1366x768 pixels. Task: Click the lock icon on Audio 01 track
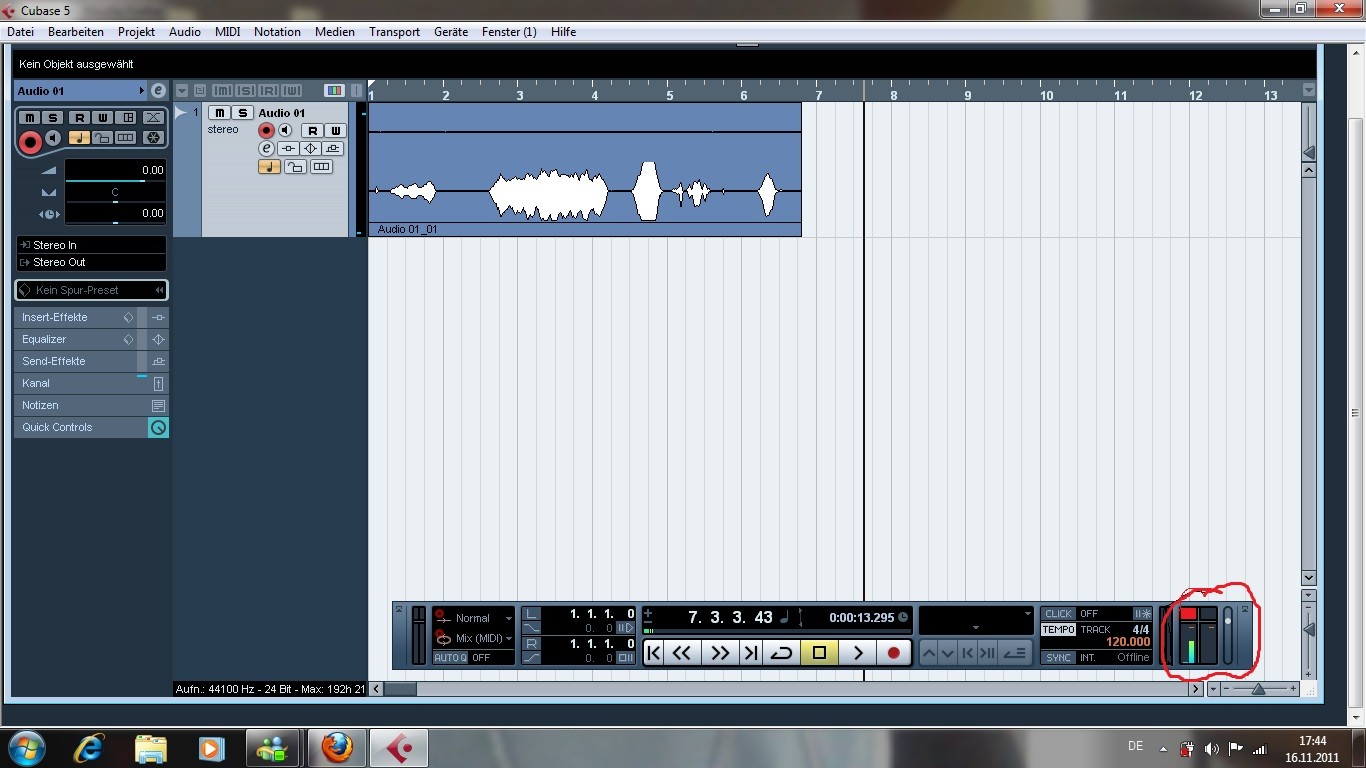[x=295, y=167]
